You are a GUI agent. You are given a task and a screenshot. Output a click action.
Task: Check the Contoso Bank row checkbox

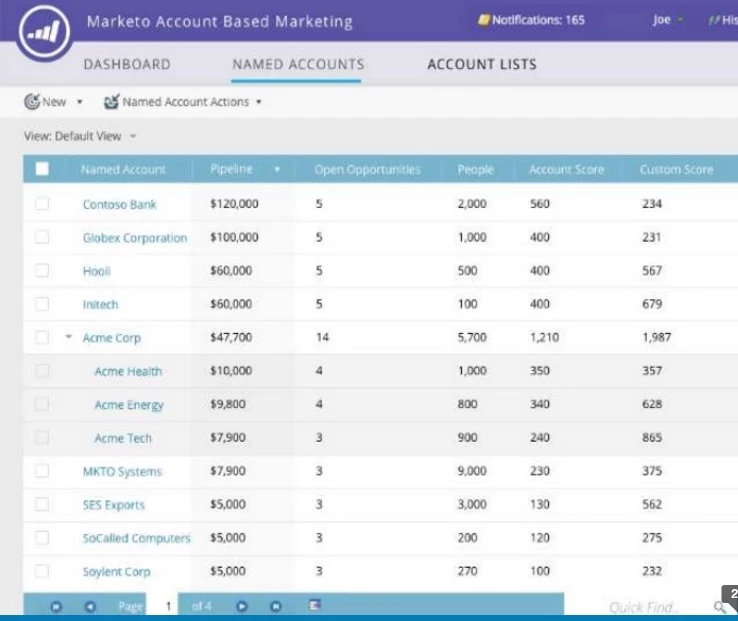42,203
